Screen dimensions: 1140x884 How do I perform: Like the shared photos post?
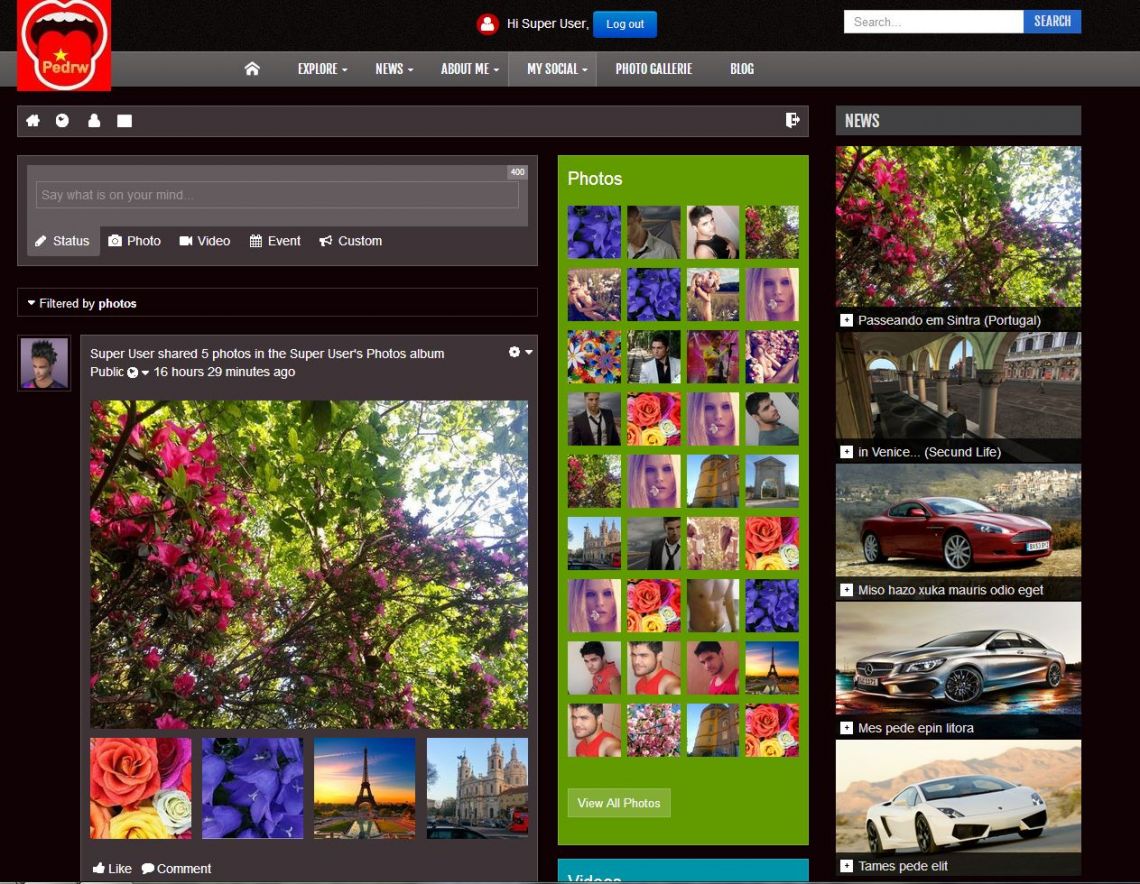pos(112,868)
